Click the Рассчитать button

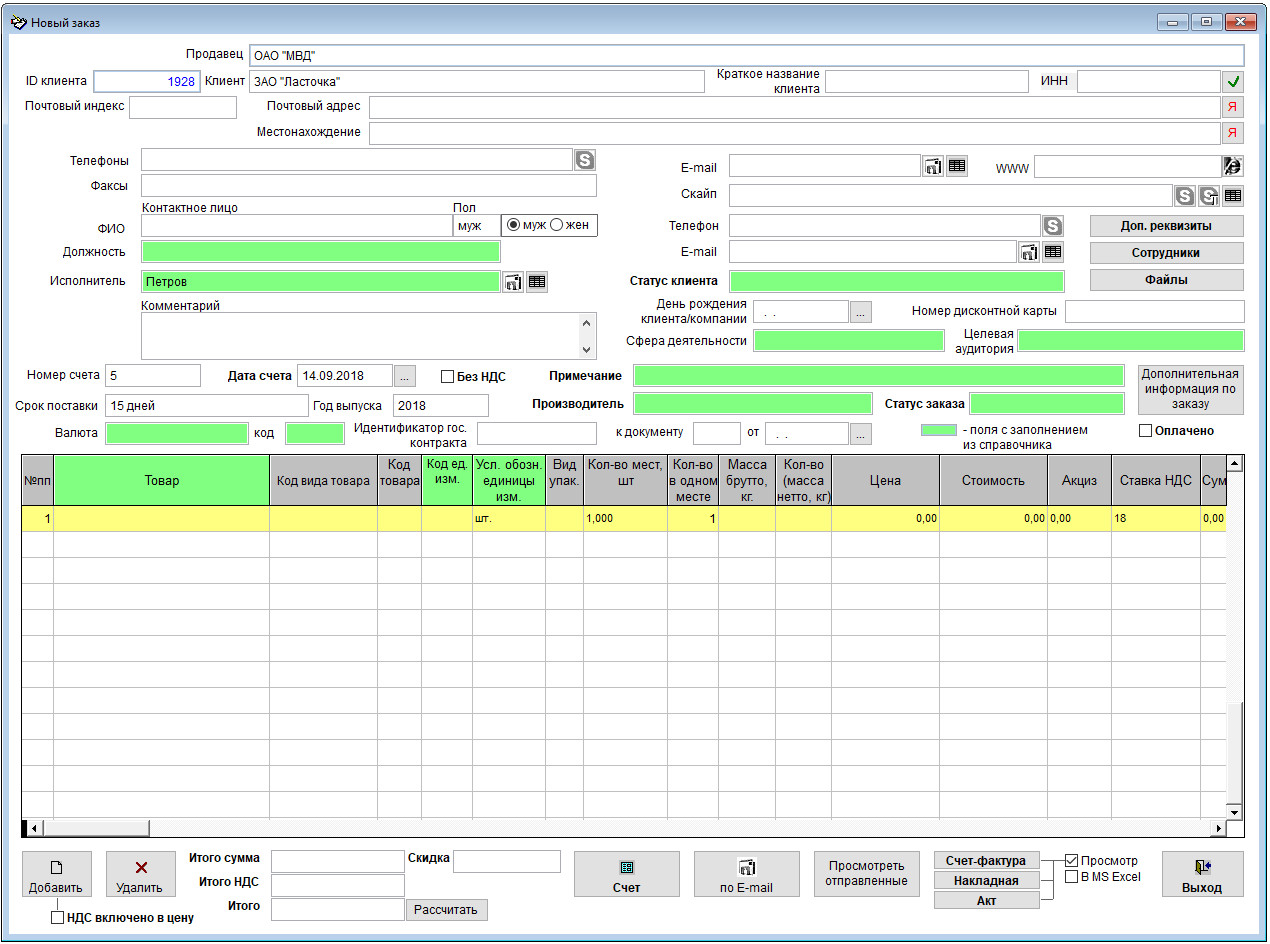(447, 910)
